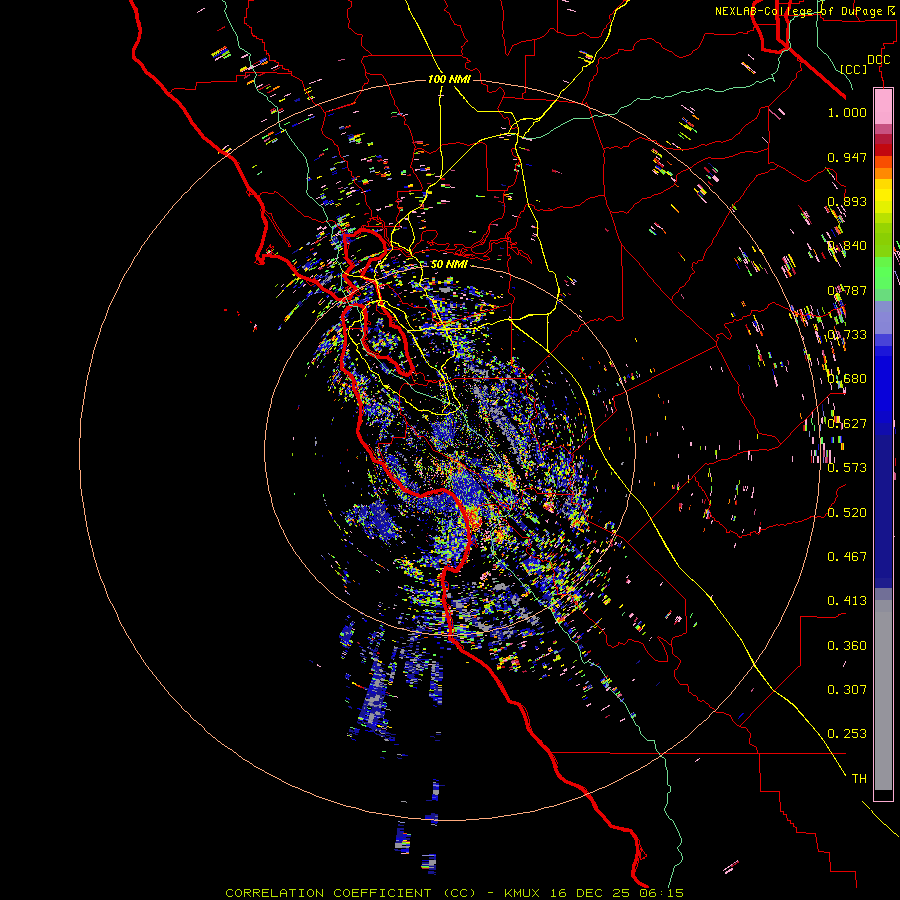Screen dimensions: 900x900
Task: Click the 0.680 scale label
Action: (847, 379)
